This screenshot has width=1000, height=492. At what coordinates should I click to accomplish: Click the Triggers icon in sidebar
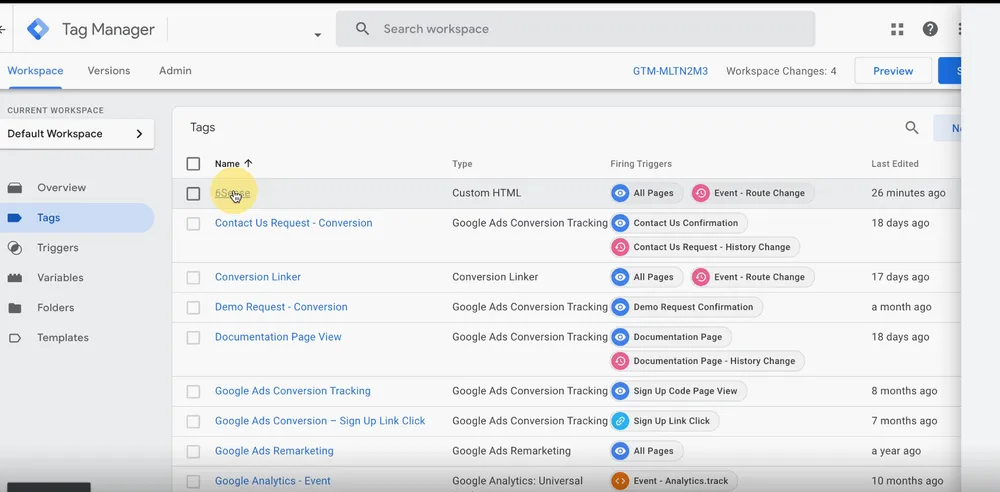coord(15,248)
